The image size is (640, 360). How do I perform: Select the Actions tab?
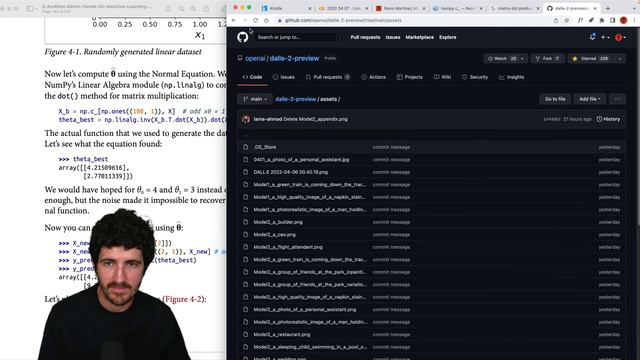[373, 77]
